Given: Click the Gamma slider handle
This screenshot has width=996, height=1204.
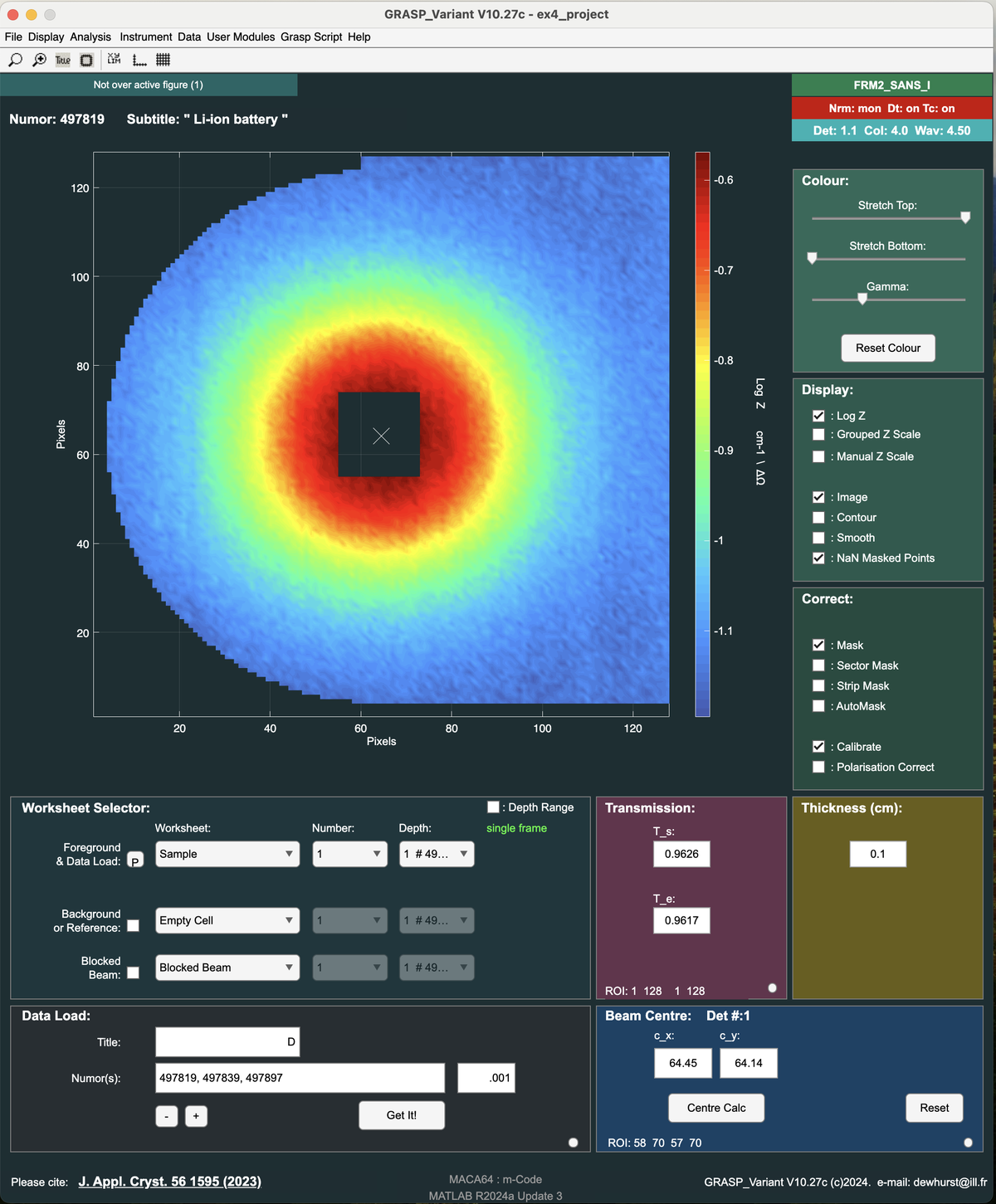Looking at the screenshot, I should pos(862,300).
